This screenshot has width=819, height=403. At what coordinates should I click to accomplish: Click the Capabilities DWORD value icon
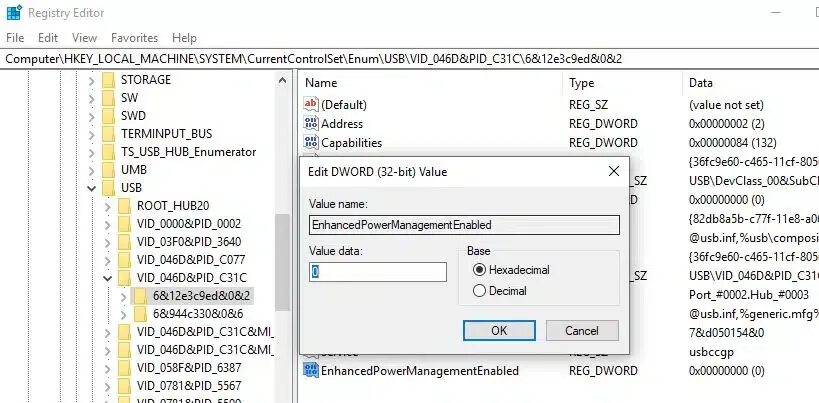pyautogui.click(x=311, y=143)
